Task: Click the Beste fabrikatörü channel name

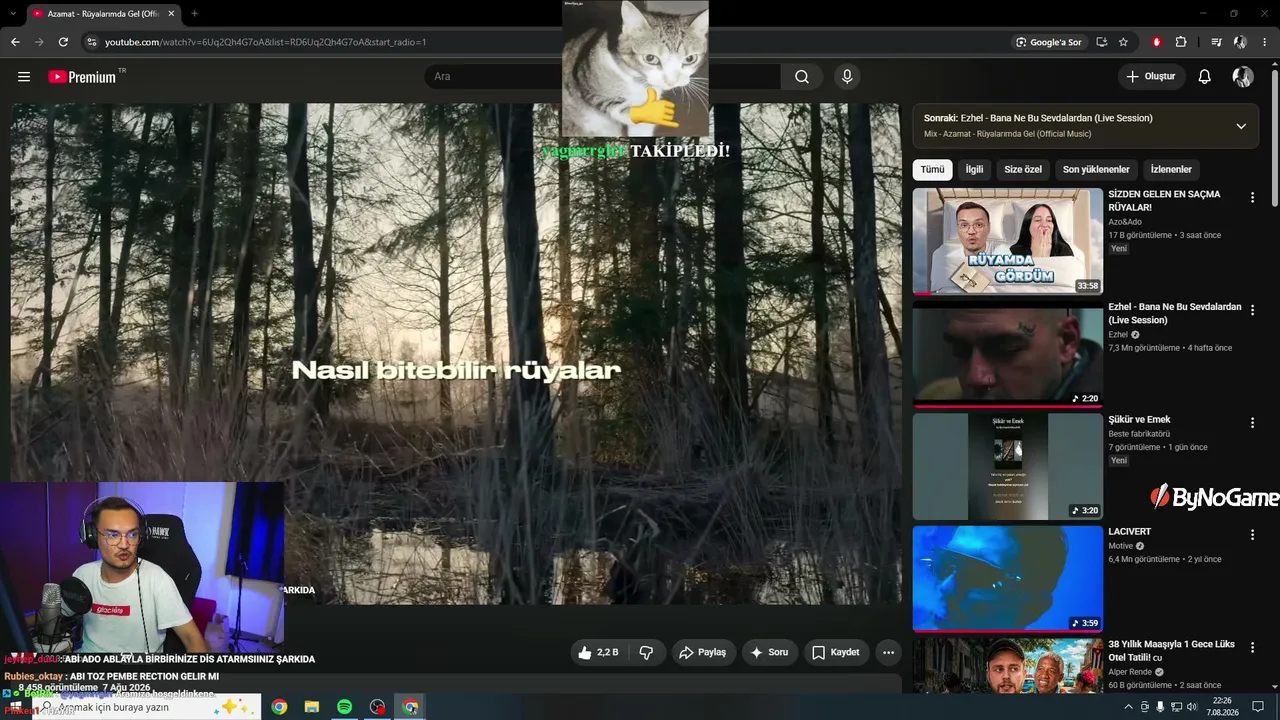Action: click(1139, 434)
